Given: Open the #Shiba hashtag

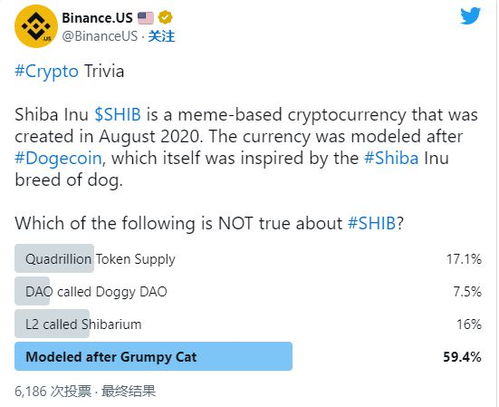Looking at the screenshot, I should 391,158.
